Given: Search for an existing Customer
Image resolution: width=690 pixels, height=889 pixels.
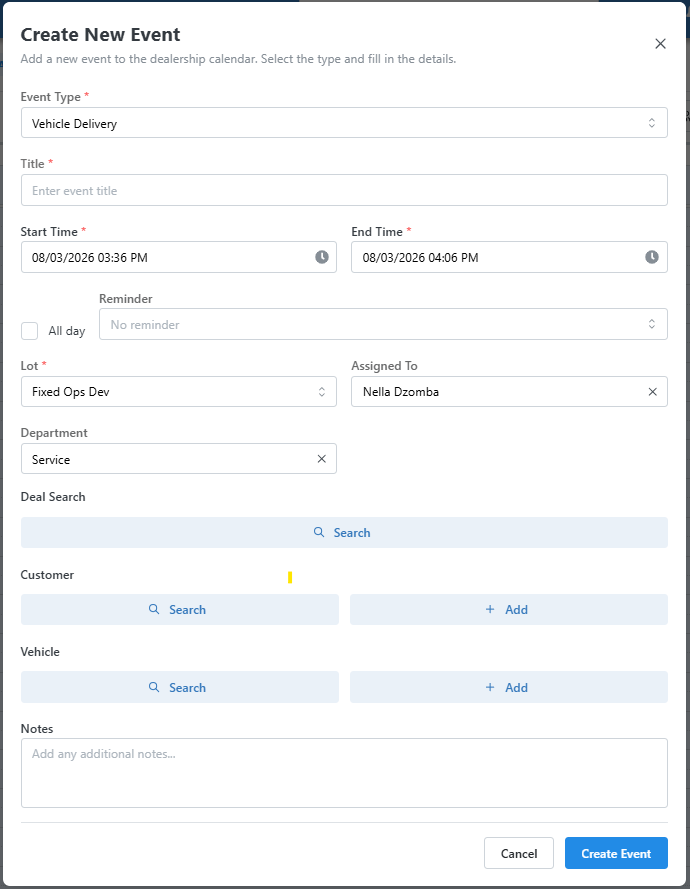Looking at the screenshot, I should (x=180, y=609).
